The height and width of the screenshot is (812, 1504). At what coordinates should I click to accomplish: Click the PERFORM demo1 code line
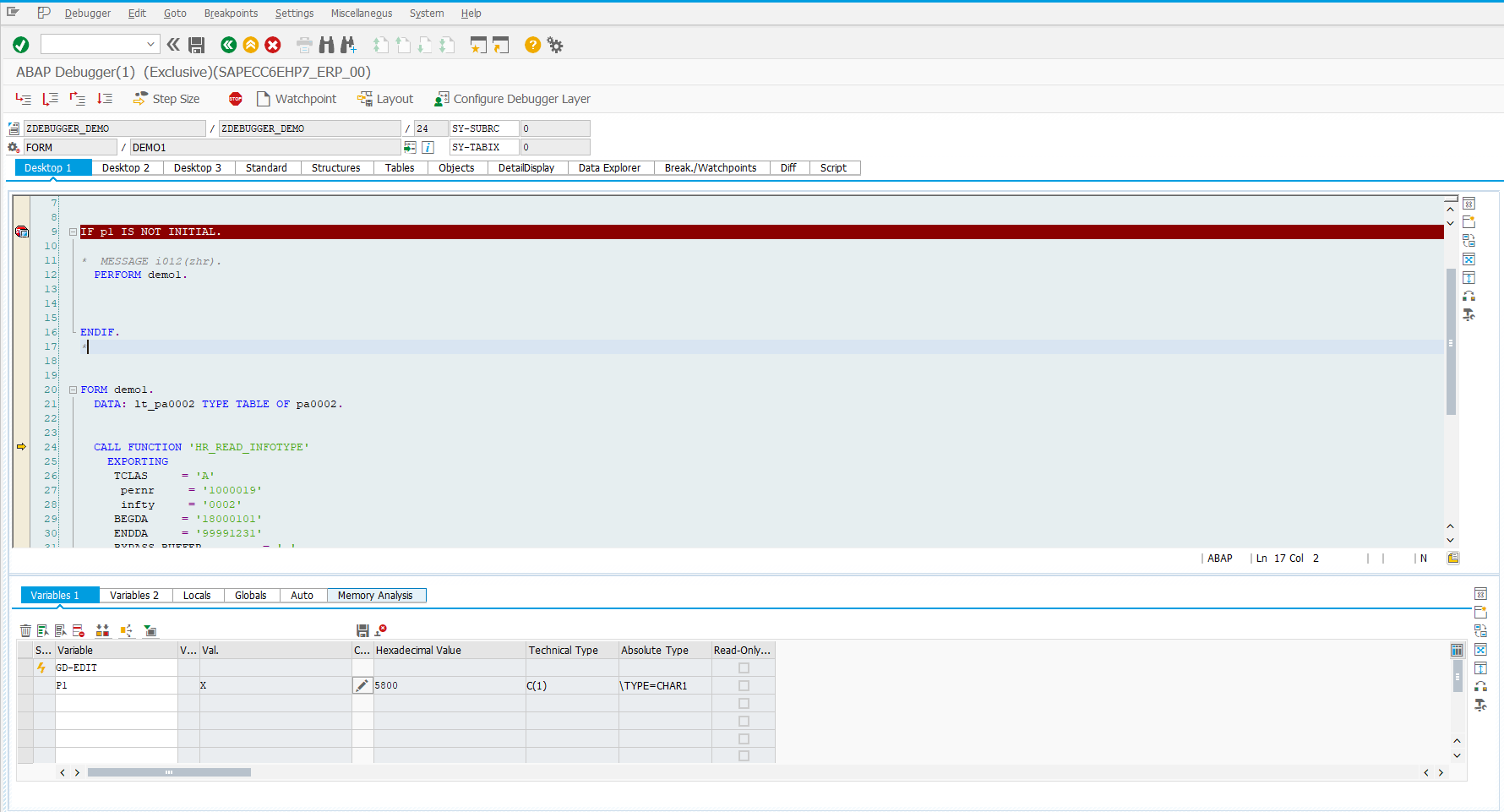click(140, 275)
